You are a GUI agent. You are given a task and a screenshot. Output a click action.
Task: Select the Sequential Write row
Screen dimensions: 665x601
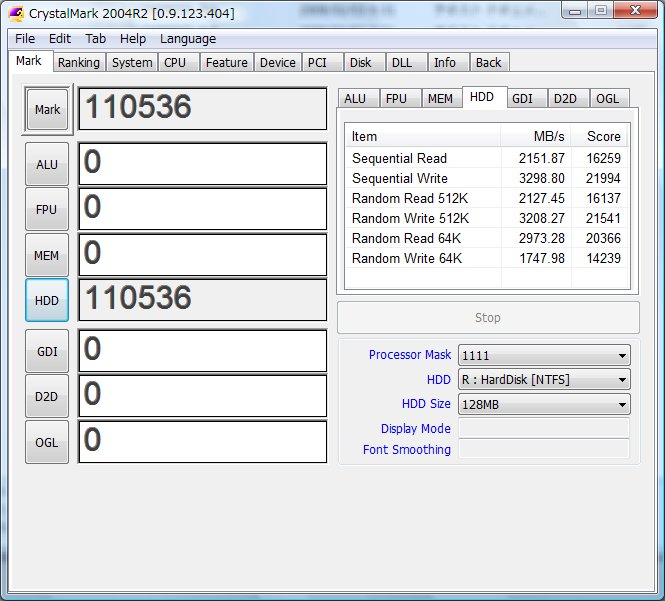[x=487, y=178]
